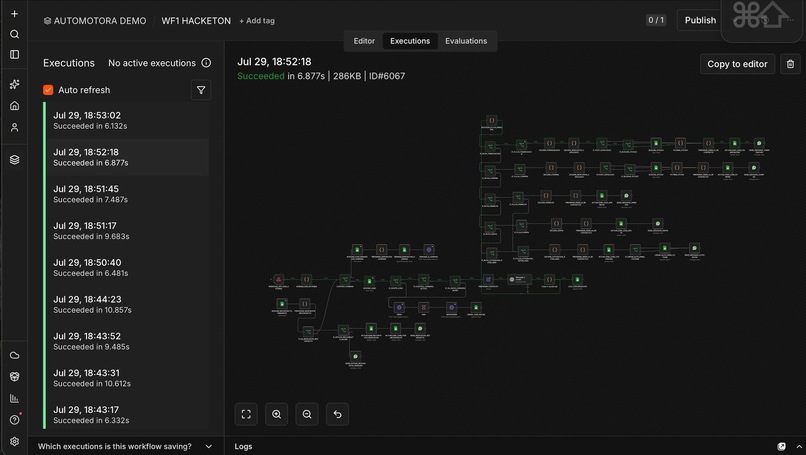Select execution Jul 29, 18:44:23
The width and height of the screenshot is (806, 455).
126,304
